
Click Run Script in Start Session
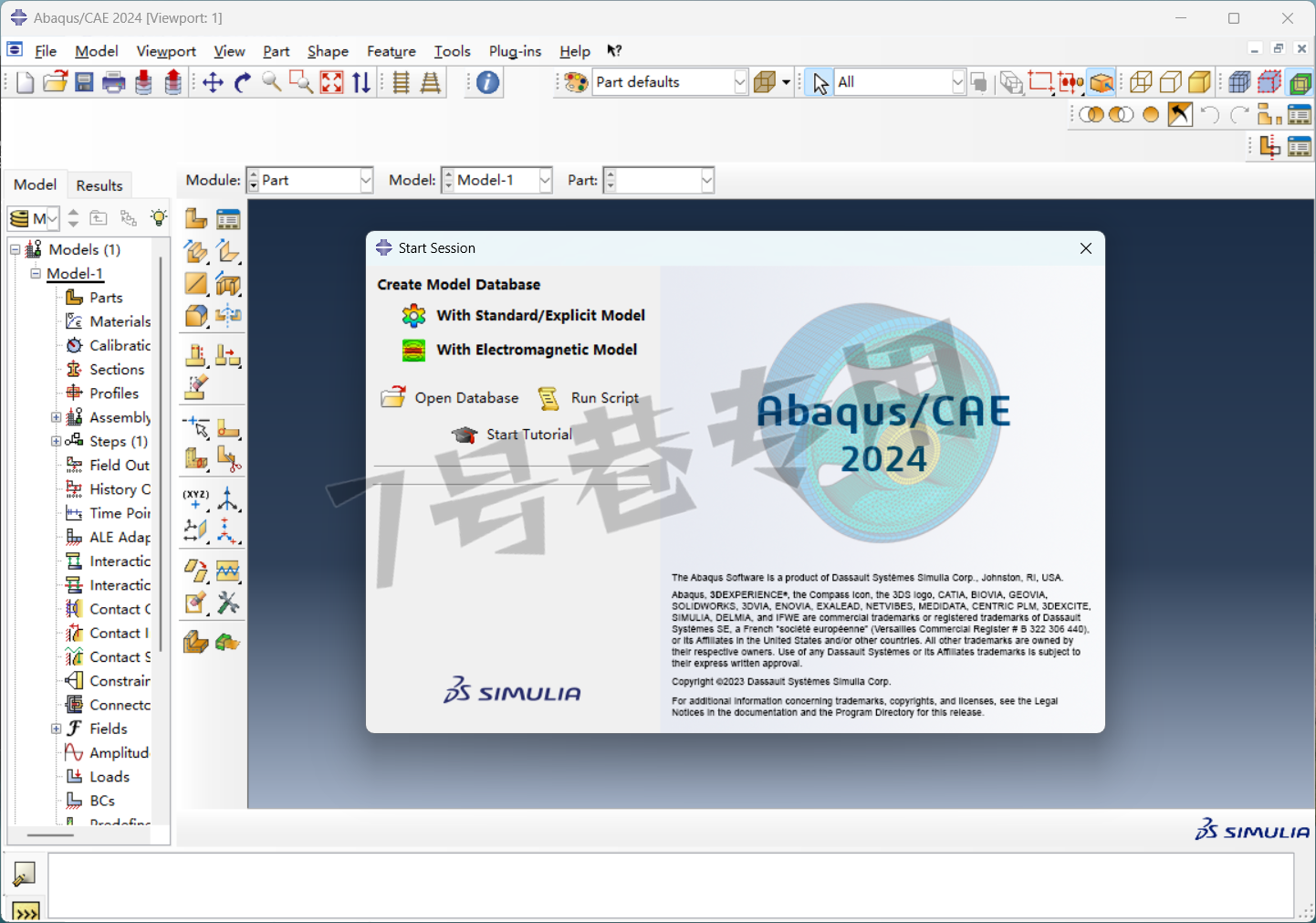pyautogui.click(x=589, y=398)
